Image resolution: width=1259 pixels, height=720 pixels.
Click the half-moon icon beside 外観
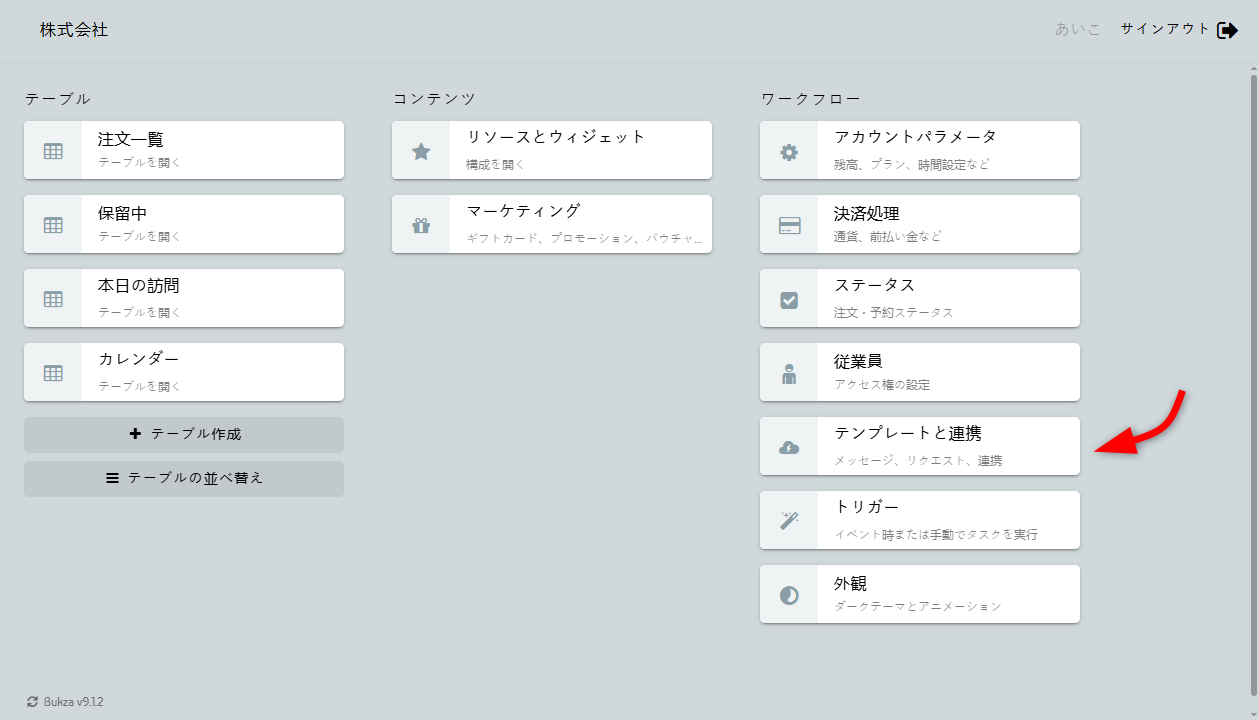point(789,595)
